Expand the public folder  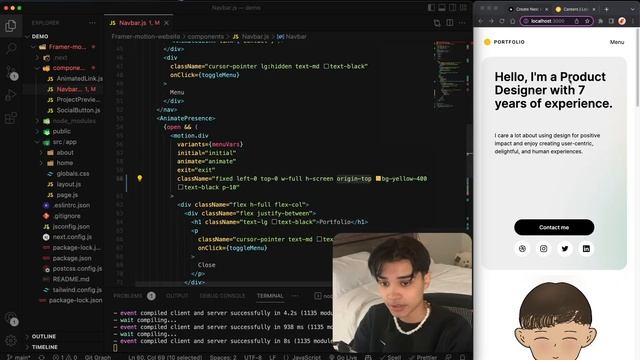pos(38,131)
